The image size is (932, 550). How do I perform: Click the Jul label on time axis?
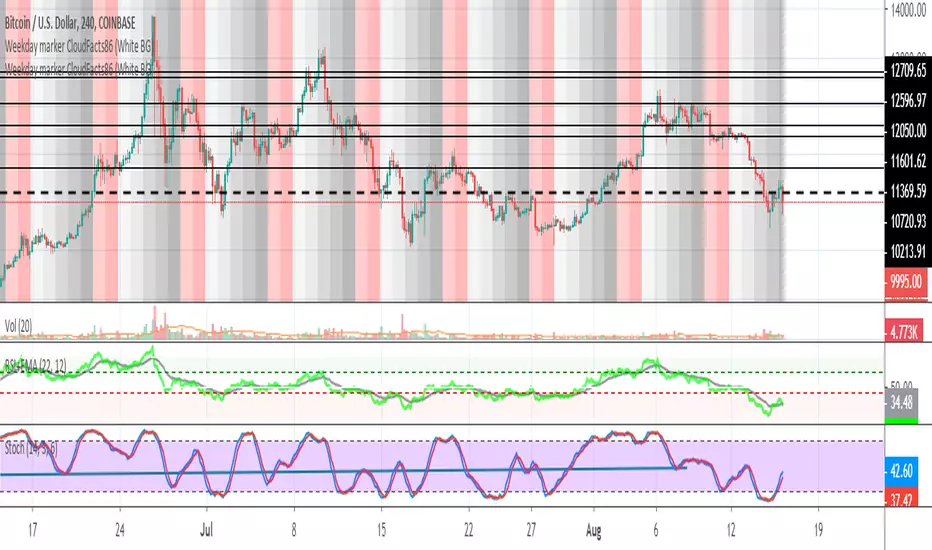pos(206,530)
